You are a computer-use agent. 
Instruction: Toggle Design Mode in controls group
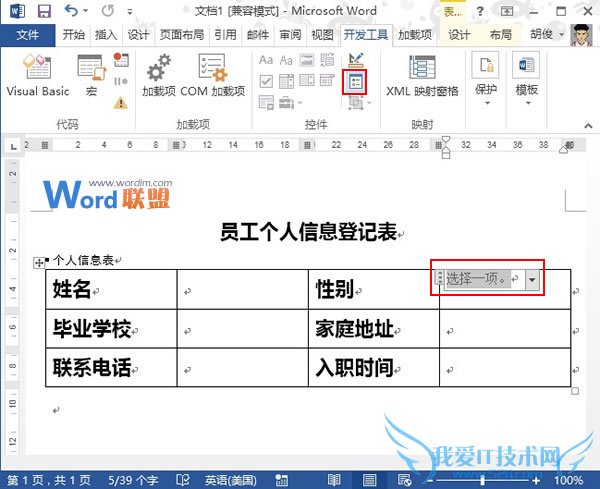[355, 59]
